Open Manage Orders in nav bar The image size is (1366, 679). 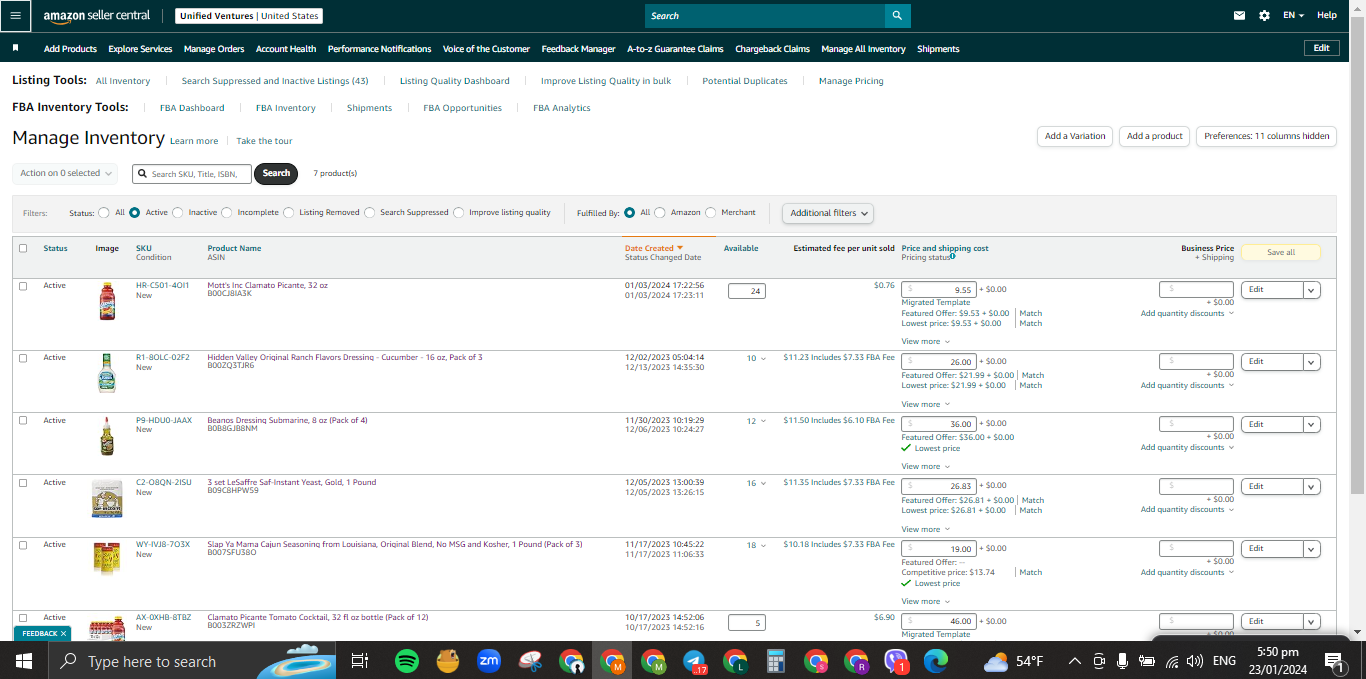[x=214, y=49]
